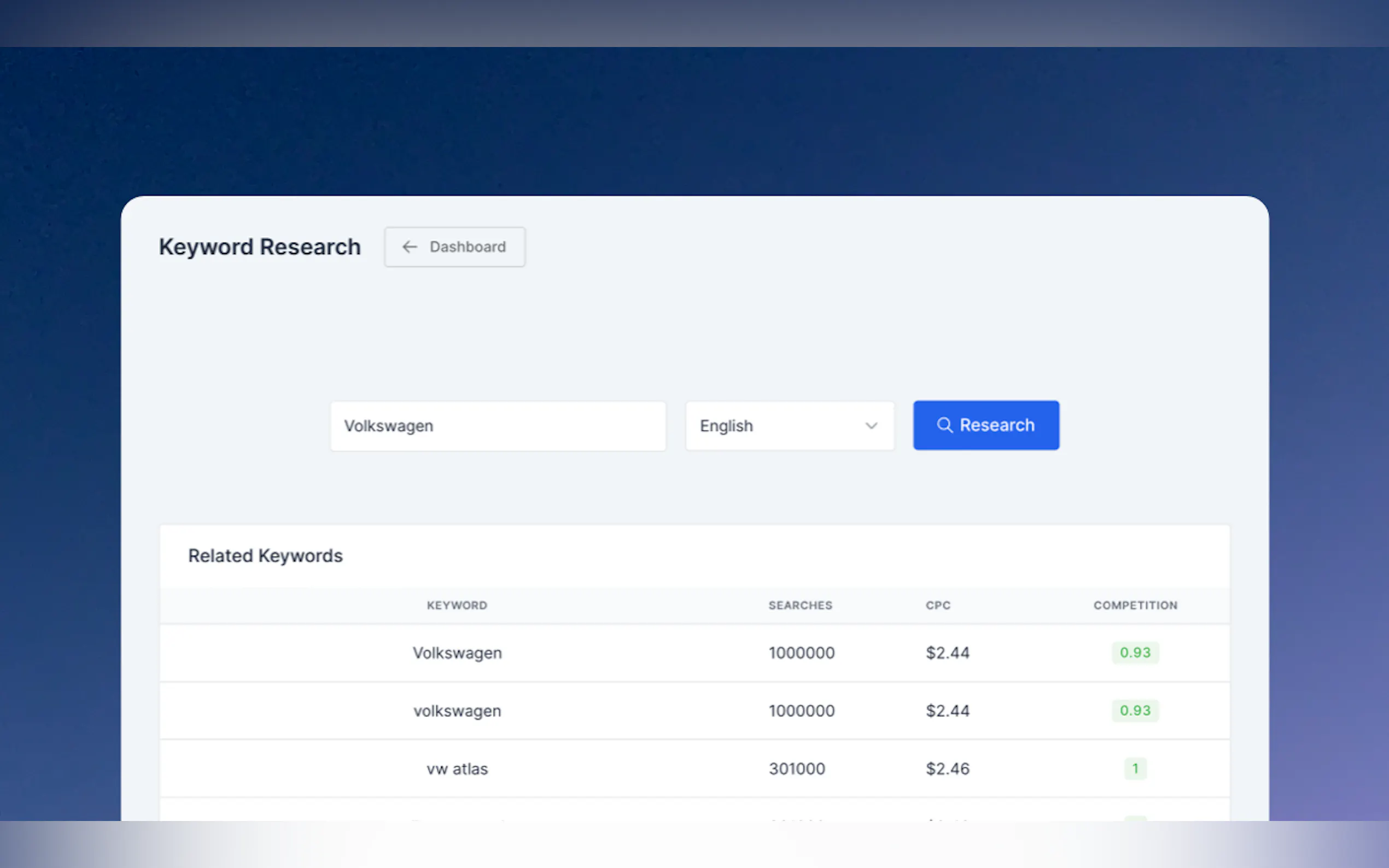The height and width of the screenshot is (868, 1389).
Task: Click the magnifier icon in Research button
Action: click(x=944, y=425)
